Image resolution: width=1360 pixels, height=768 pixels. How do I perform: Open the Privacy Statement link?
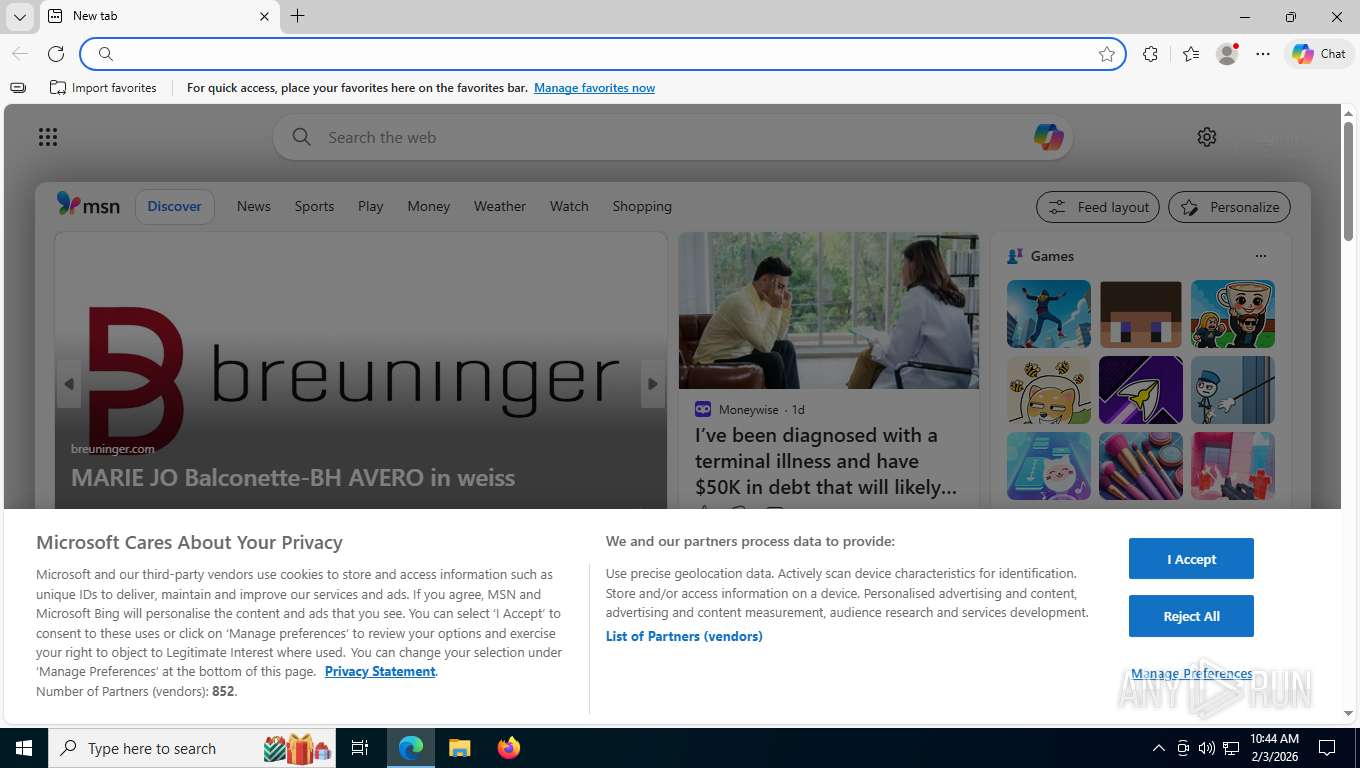(x=380, y=671)
